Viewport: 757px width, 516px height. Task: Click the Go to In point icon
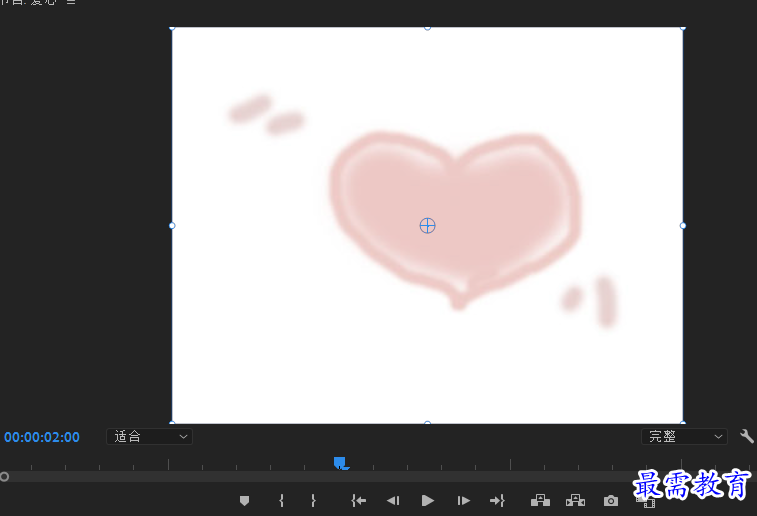pyautogui.click(x=358, y=501)
